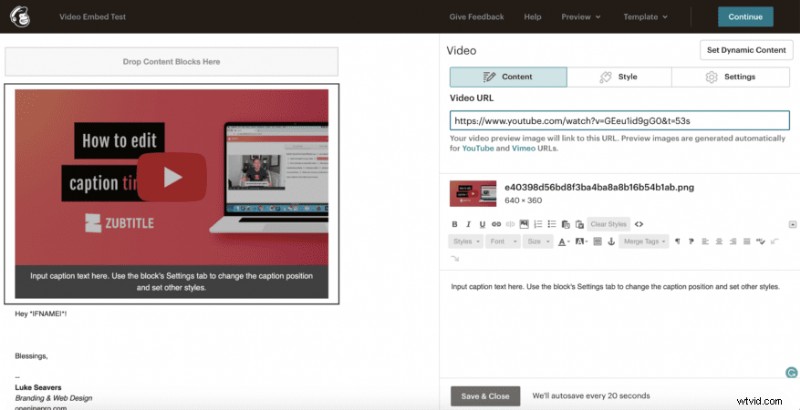Toggle underline formatting in the editor toolbar
The height and width of the screenshot is (410, 800).
click(x=482, y=224)
